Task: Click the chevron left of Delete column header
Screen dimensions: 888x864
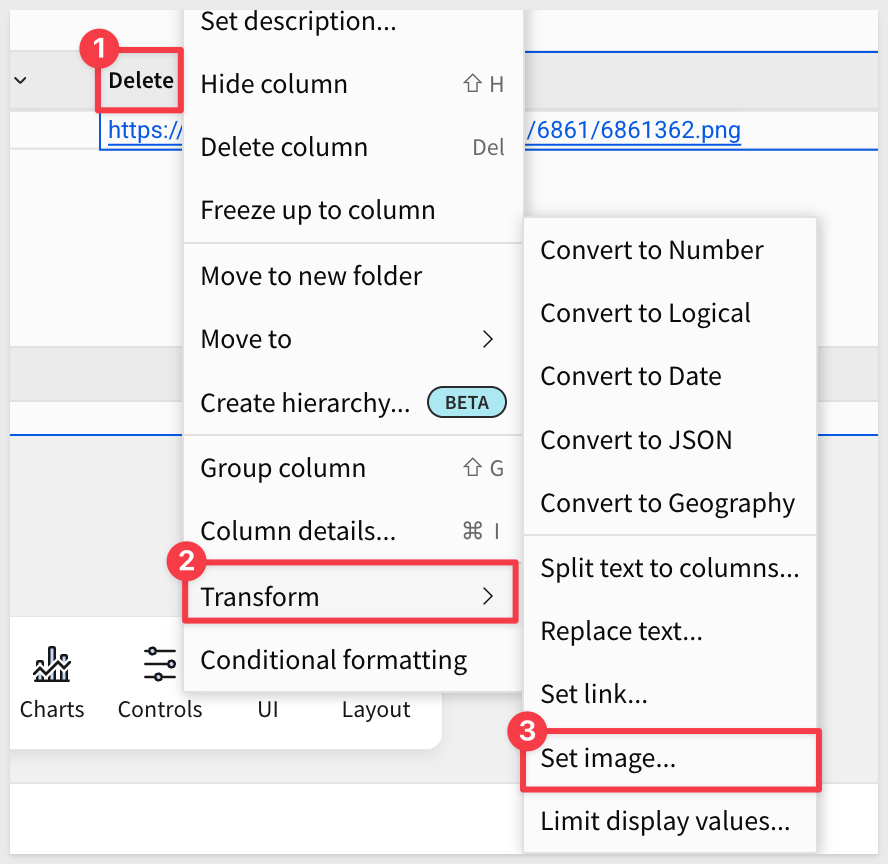Action: [20, 80]
